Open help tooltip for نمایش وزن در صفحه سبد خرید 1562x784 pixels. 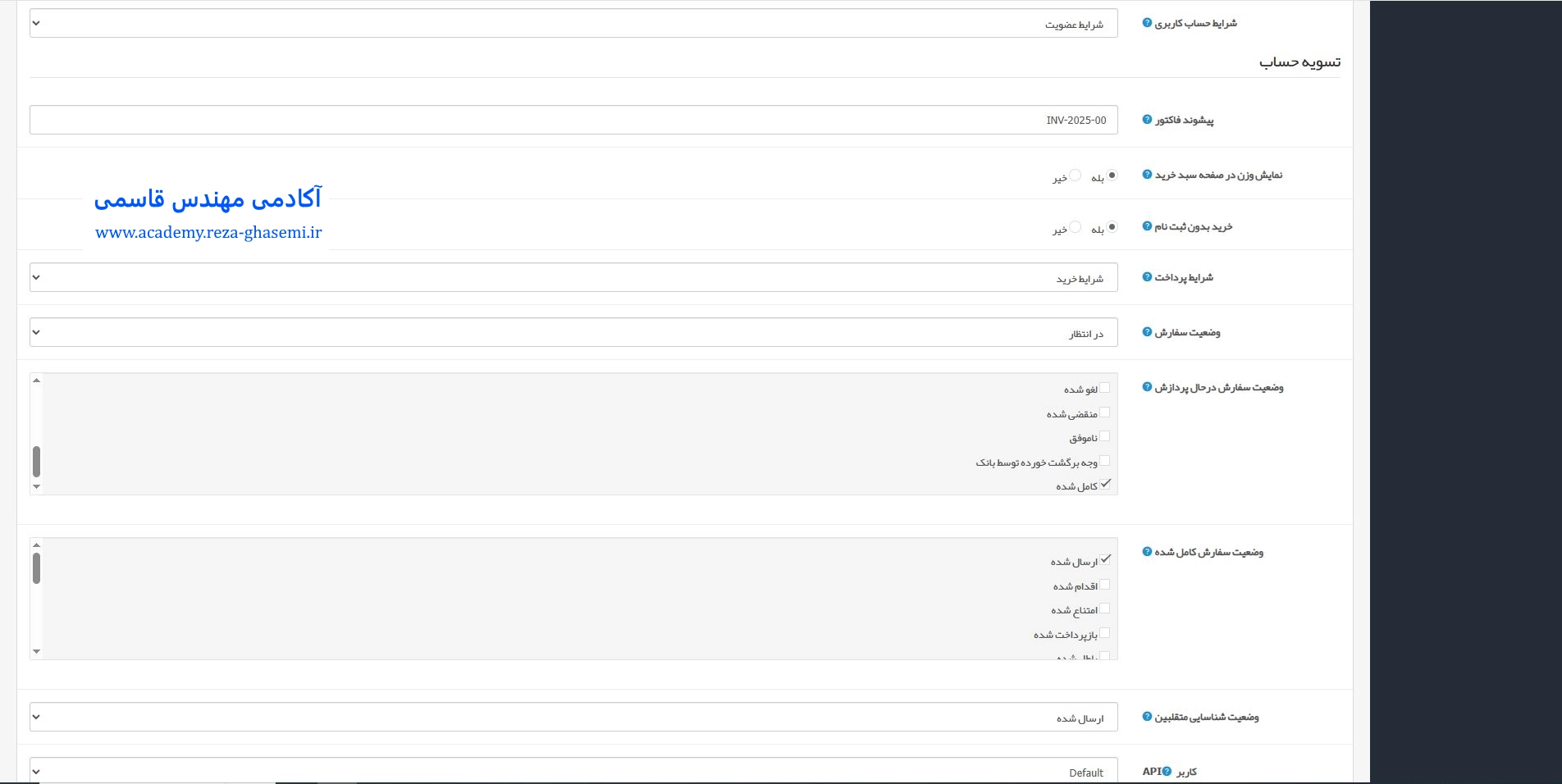coord(1147,175)
